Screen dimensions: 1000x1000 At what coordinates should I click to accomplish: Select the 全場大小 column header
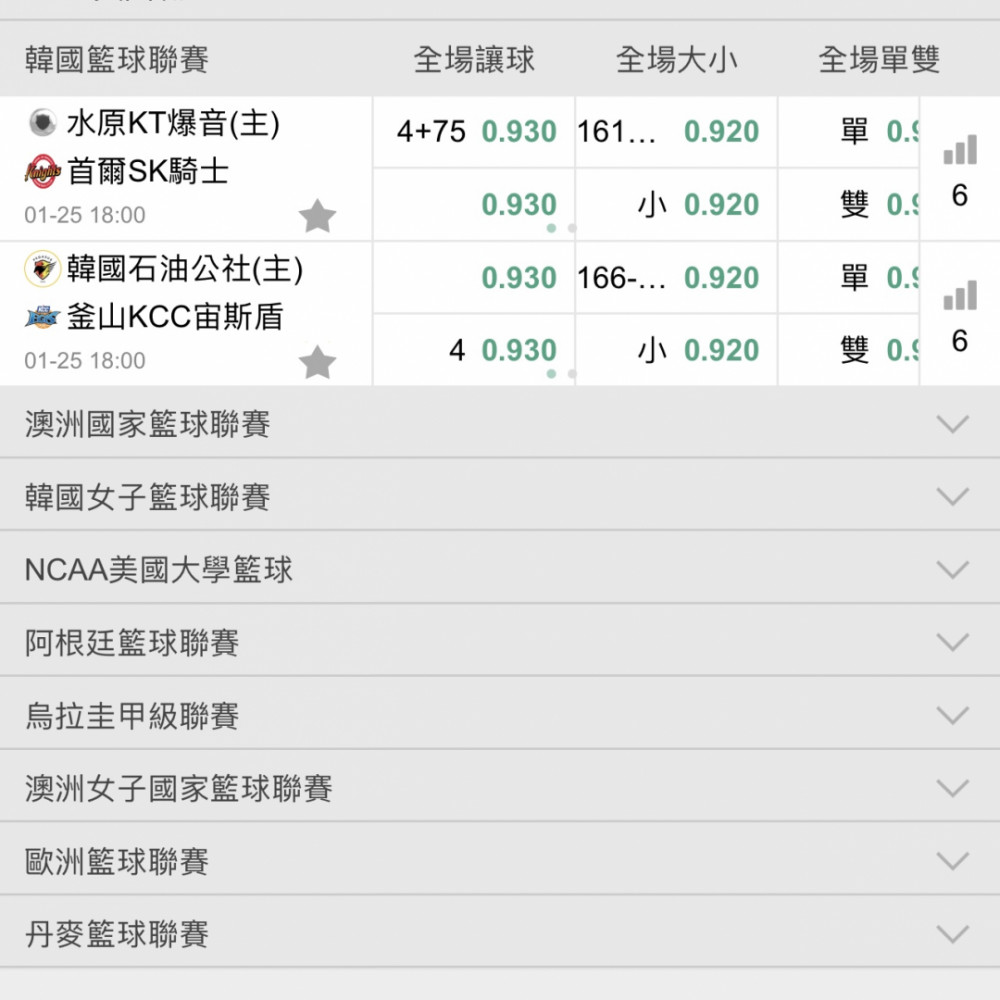click(x=676, y=60)
